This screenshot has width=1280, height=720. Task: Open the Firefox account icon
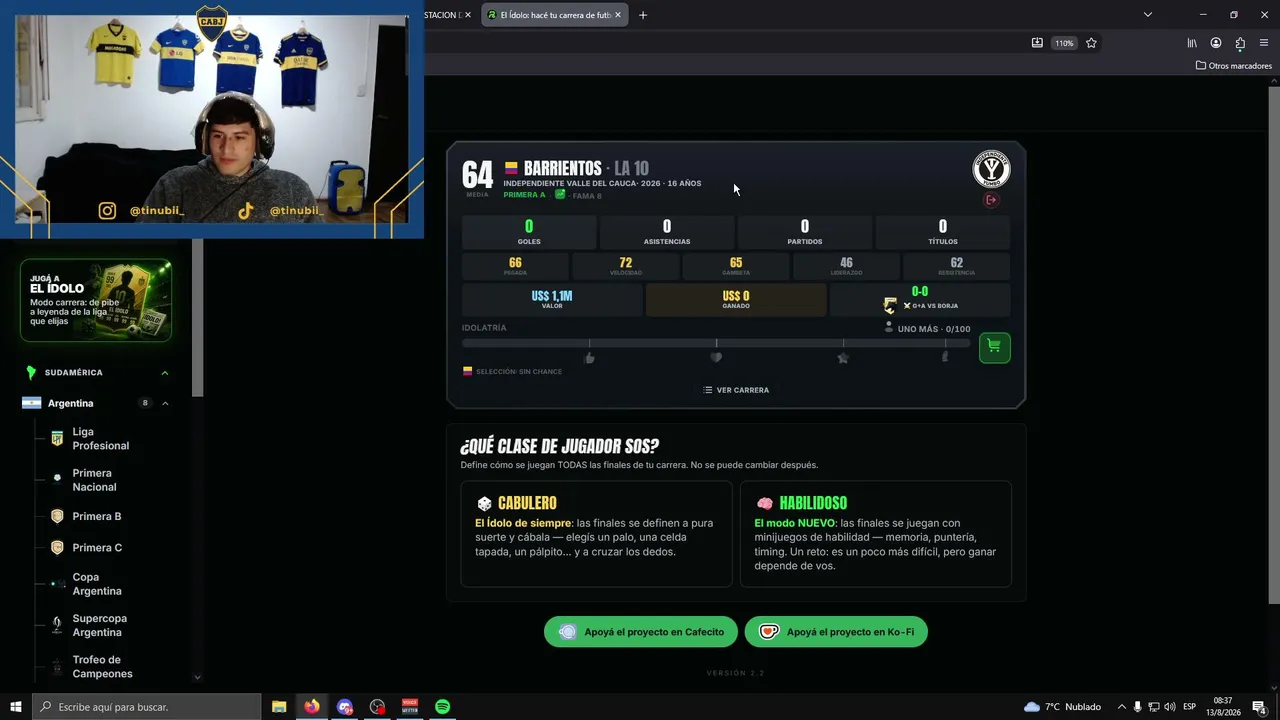(1216, 43)
